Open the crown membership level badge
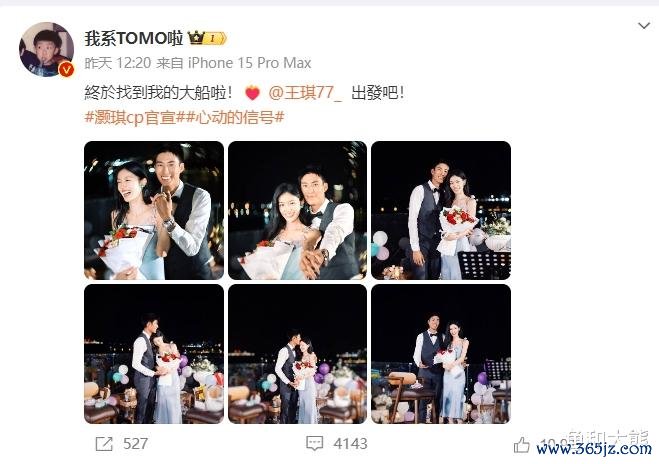 207,38
